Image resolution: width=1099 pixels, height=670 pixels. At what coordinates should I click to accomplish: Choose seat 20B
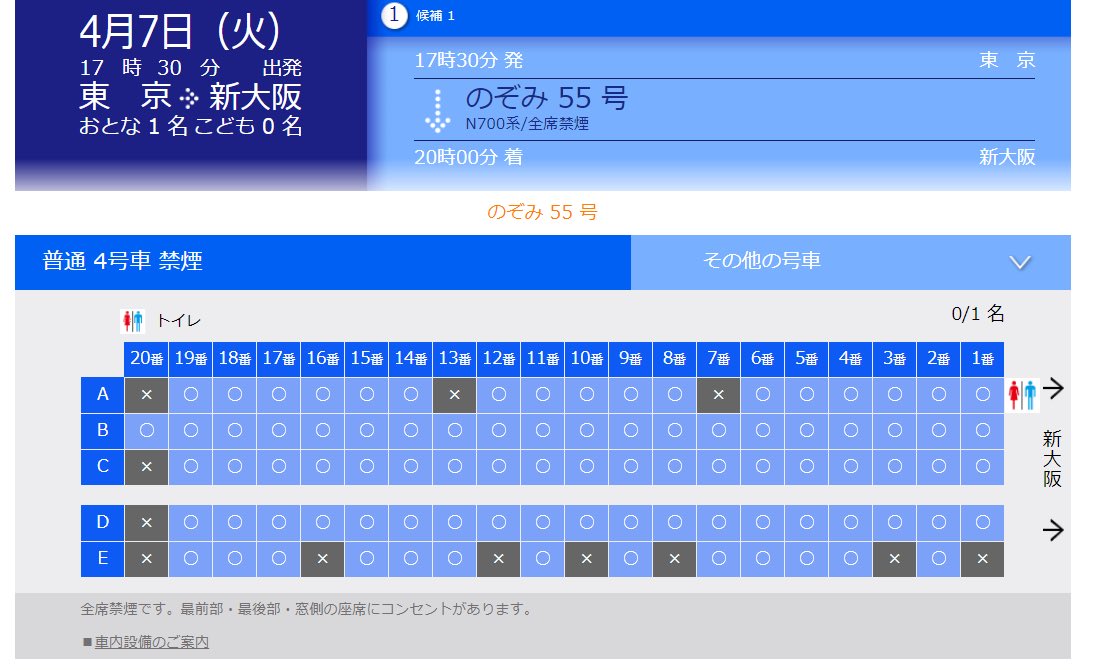point(146,430)
